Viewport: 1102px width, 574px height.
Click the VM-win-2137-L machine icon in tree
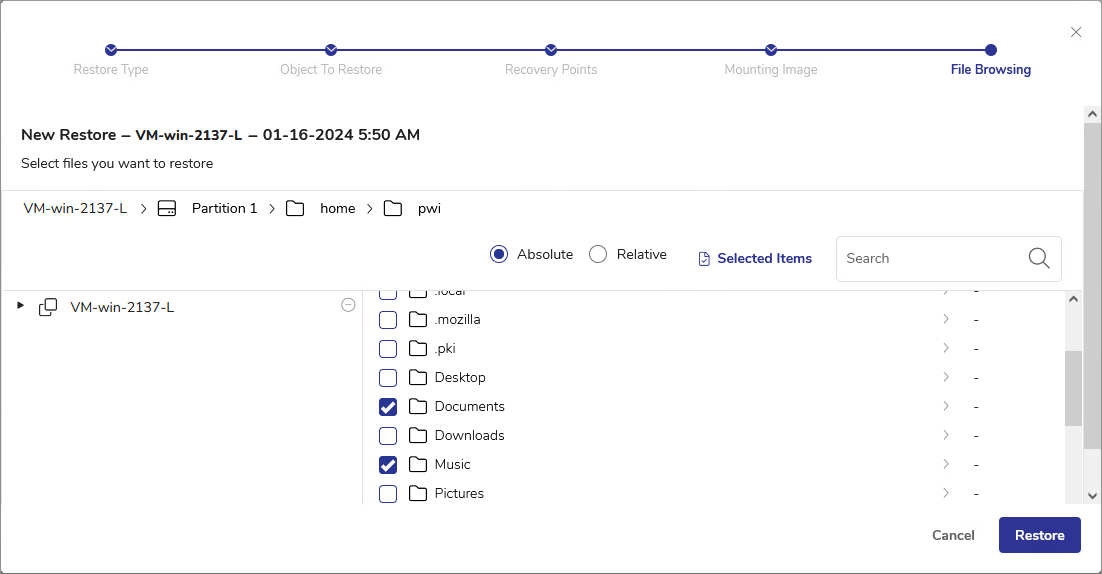[48, 307]
